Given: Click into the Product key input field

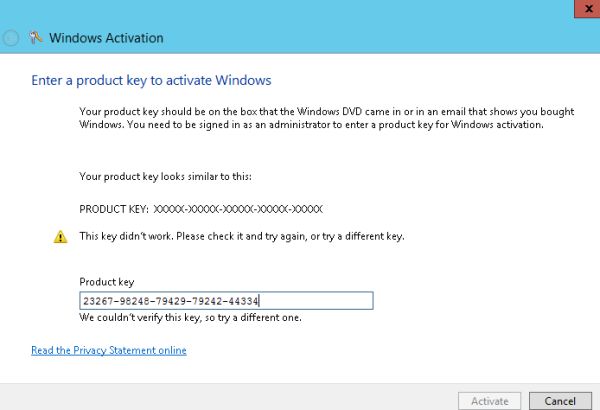Looking at the screenshot, I should tap(226, 301).
